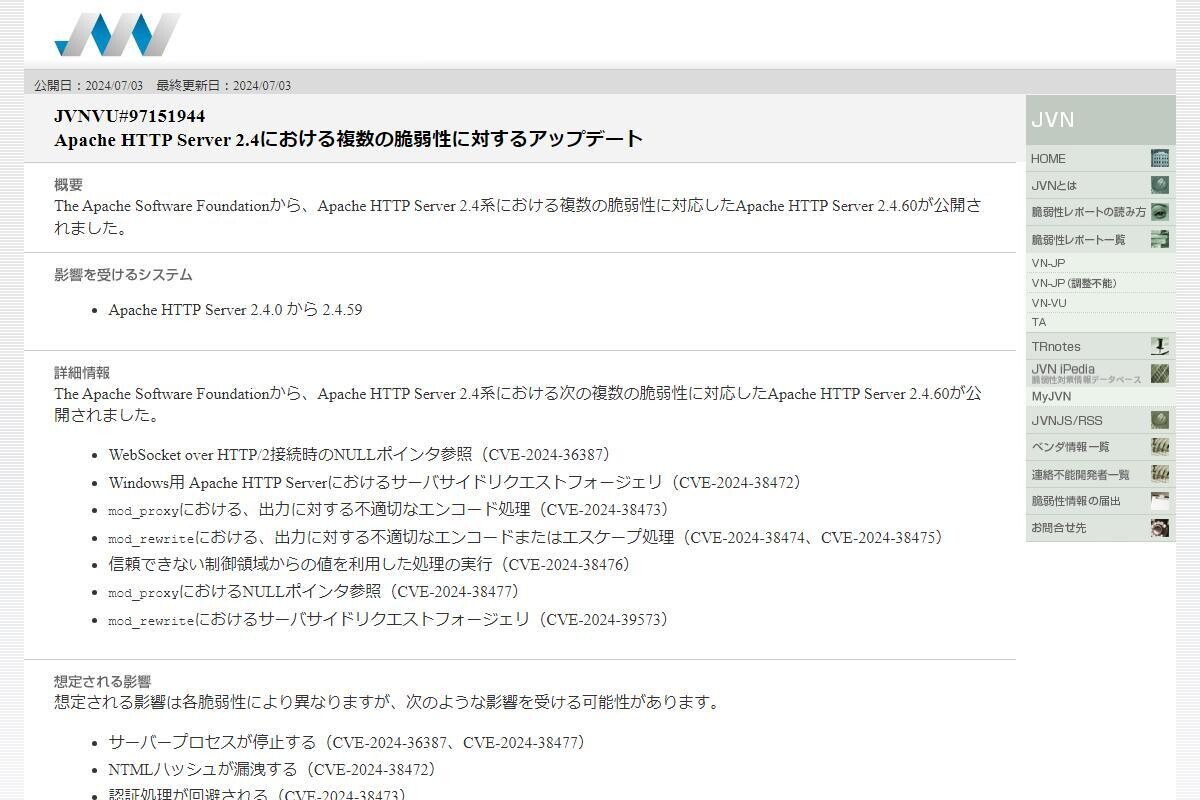The height and width of the screenshot is (800, 1200).
Task: Click the mod_rewrite CVE-2024-39573 item
Action: click(388, 620)
